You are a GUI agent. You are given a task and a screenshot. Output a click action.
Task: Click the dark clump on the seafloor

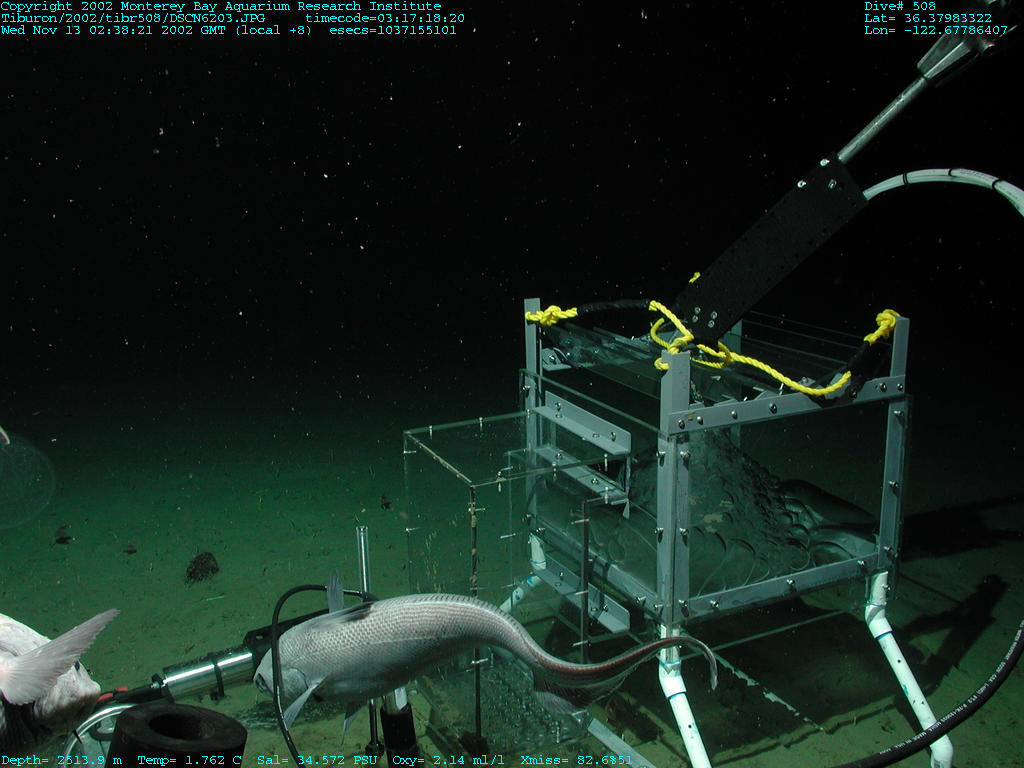(x=201, y=567)
